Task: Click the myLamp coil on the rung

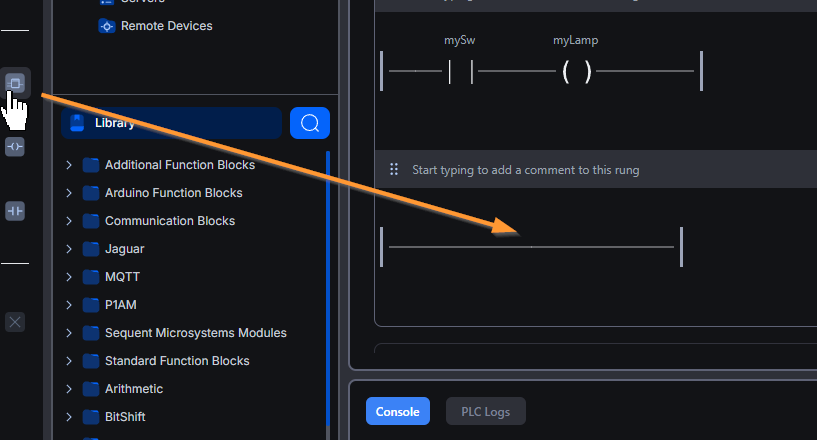Action: (x=576, y=71)
